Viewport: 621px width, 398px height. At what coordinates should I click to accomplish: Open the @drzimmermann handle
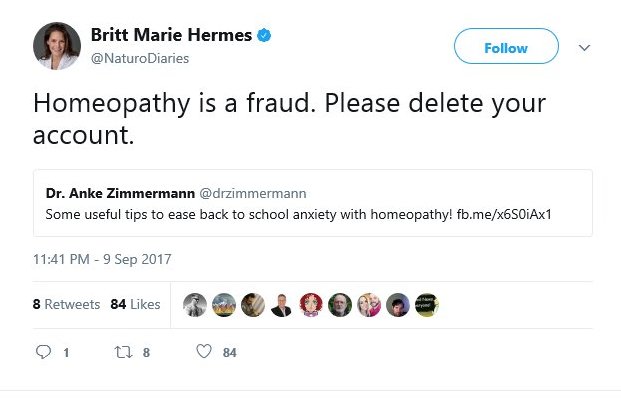(x=253, y=193)
